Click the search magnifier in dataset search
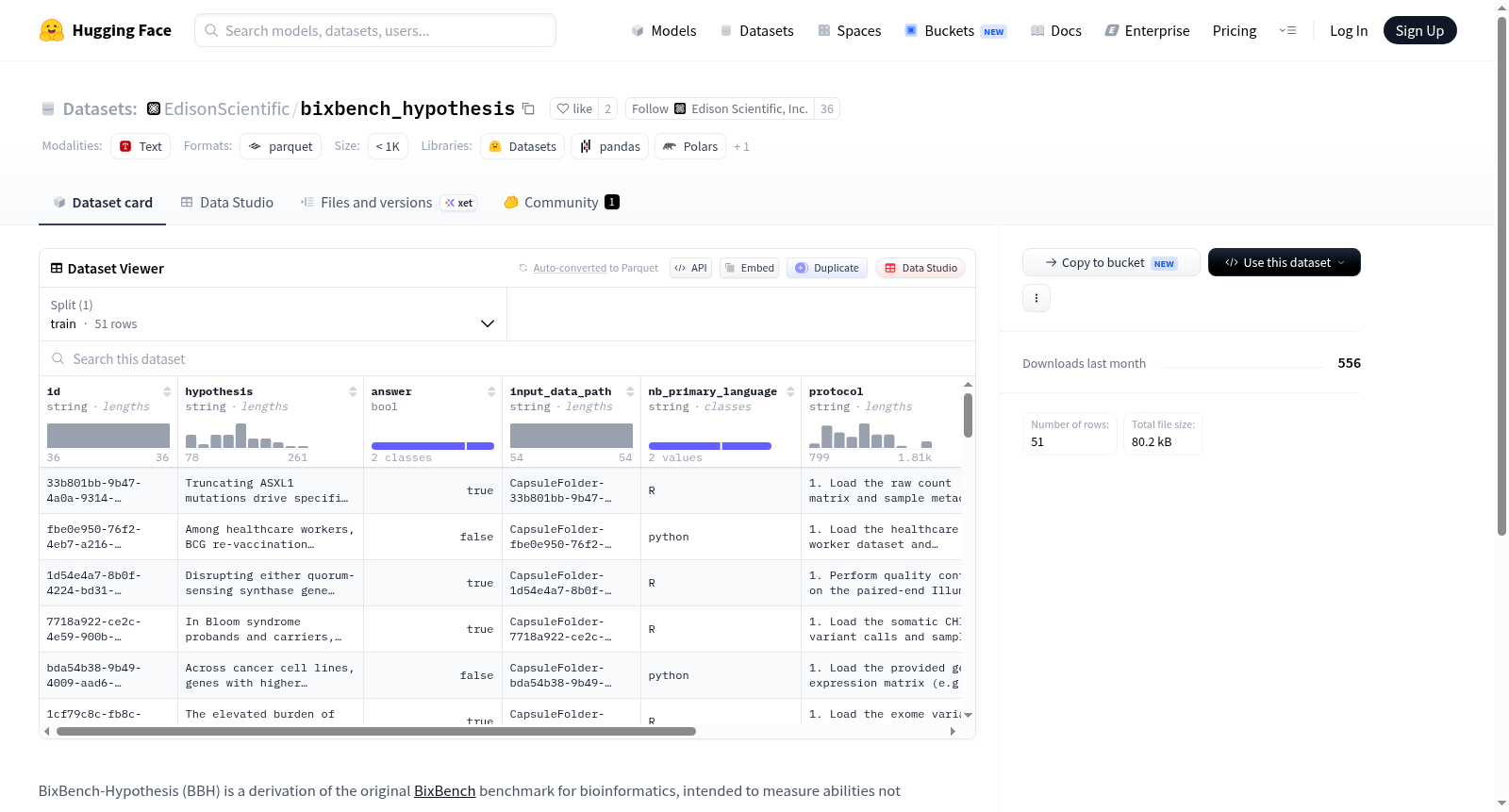 (58, 359)
